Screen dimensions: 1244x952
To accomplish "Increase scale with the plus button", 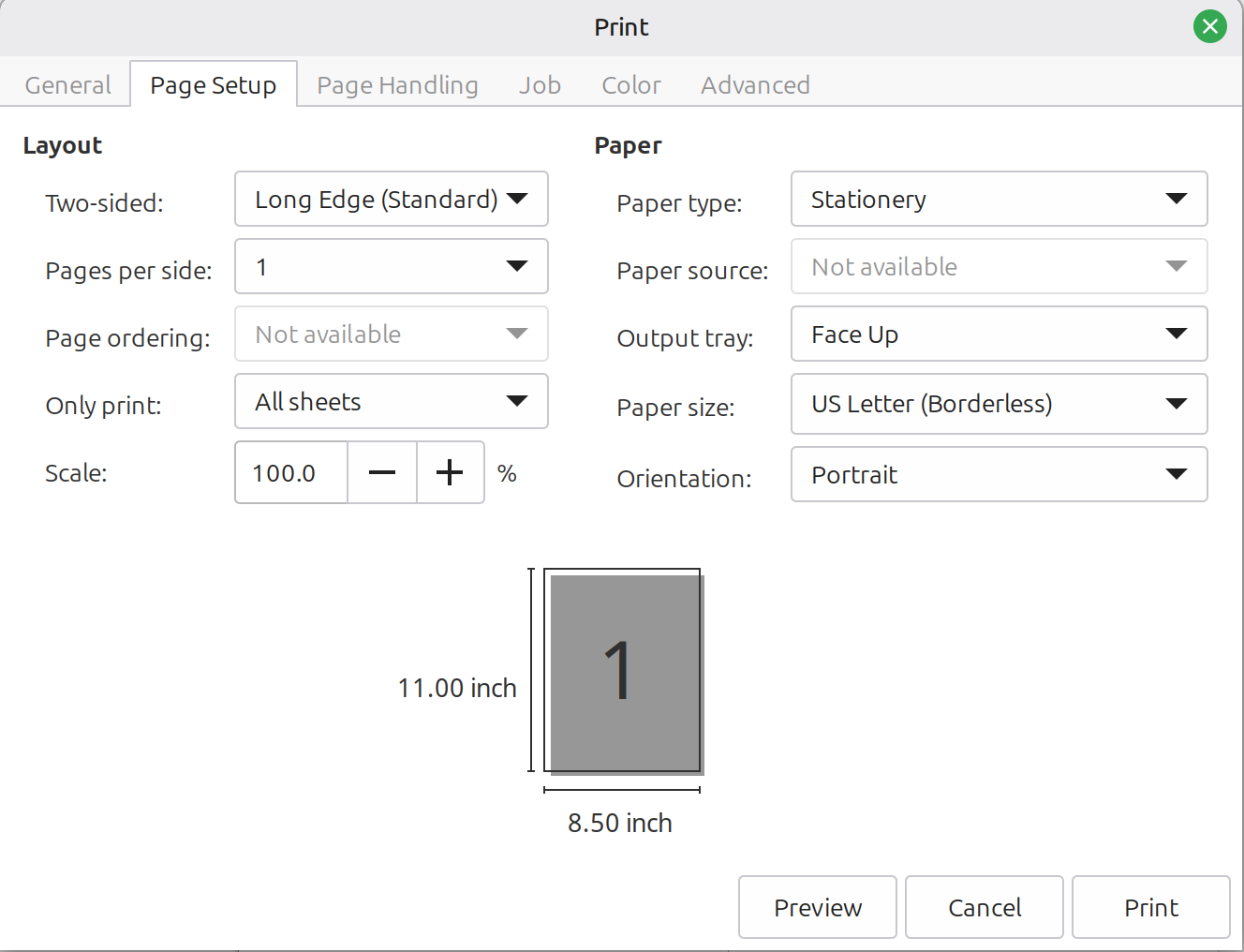I will (450, 472).
